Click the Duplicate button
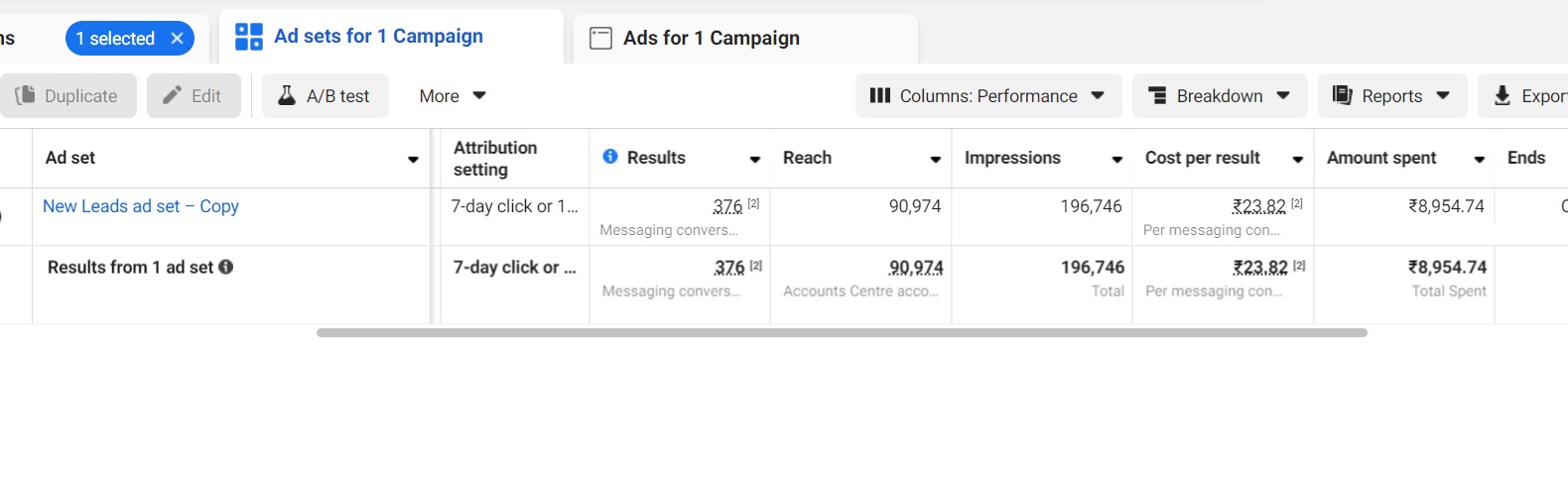Screen dimensions: 1568x483 click(67, 95)
